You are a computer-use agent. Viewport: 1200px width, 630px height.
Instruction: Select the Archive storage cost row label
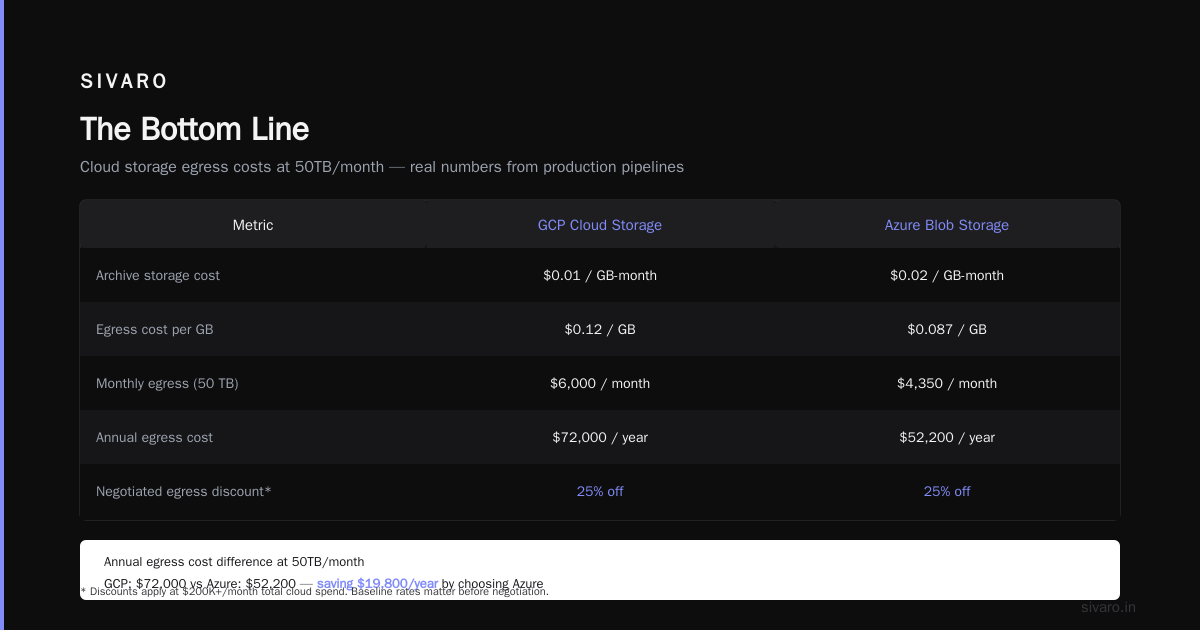pos(158,275)
